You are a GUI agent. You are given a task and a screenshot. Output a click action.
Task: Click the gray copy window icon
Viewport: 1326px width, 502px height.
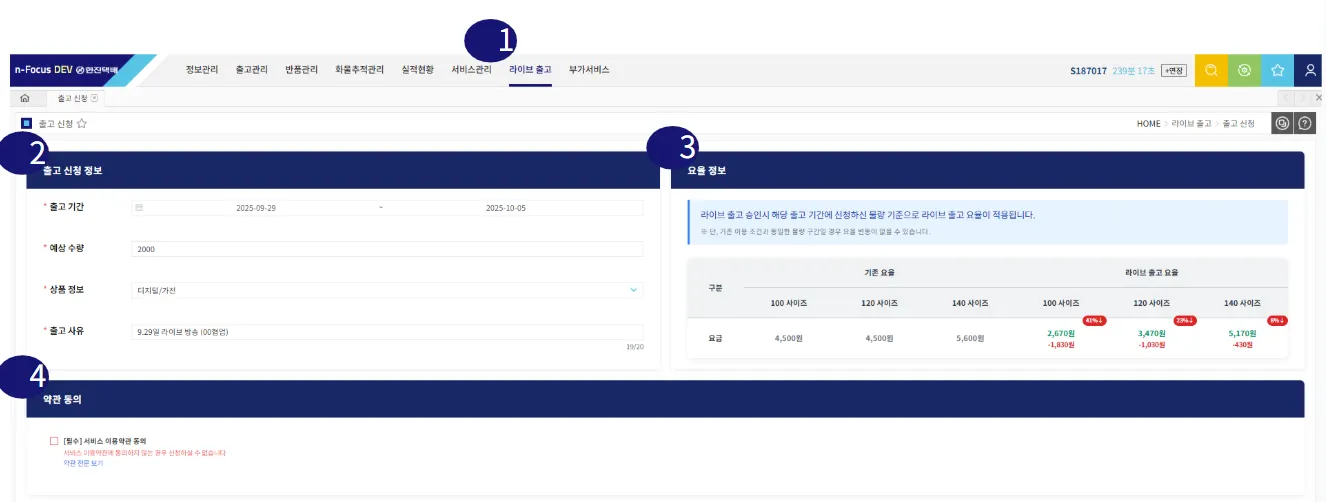click(1281, 123)
